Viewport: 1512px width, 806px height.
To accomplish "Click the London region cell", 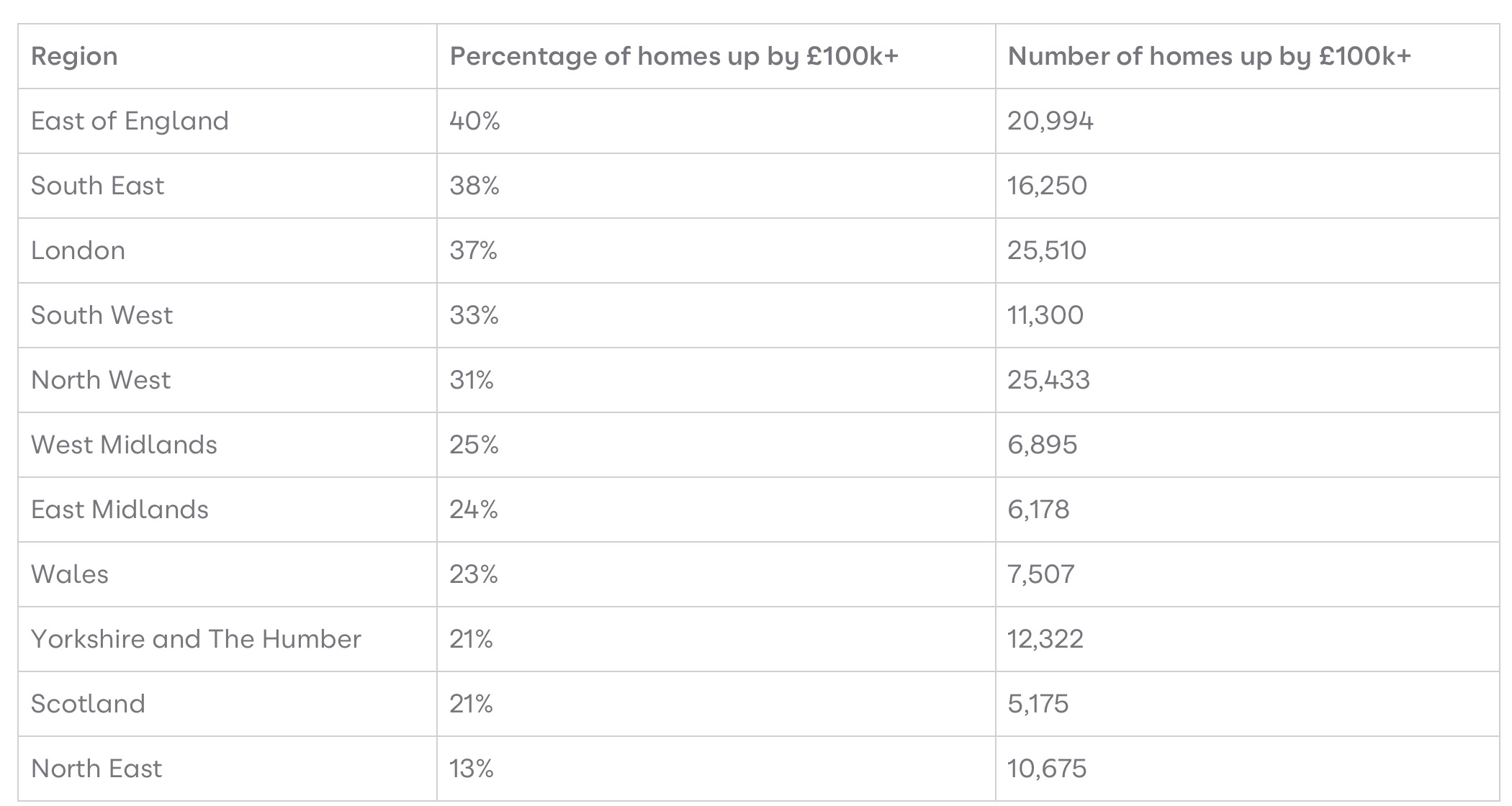I will click(x=78, y=250).
